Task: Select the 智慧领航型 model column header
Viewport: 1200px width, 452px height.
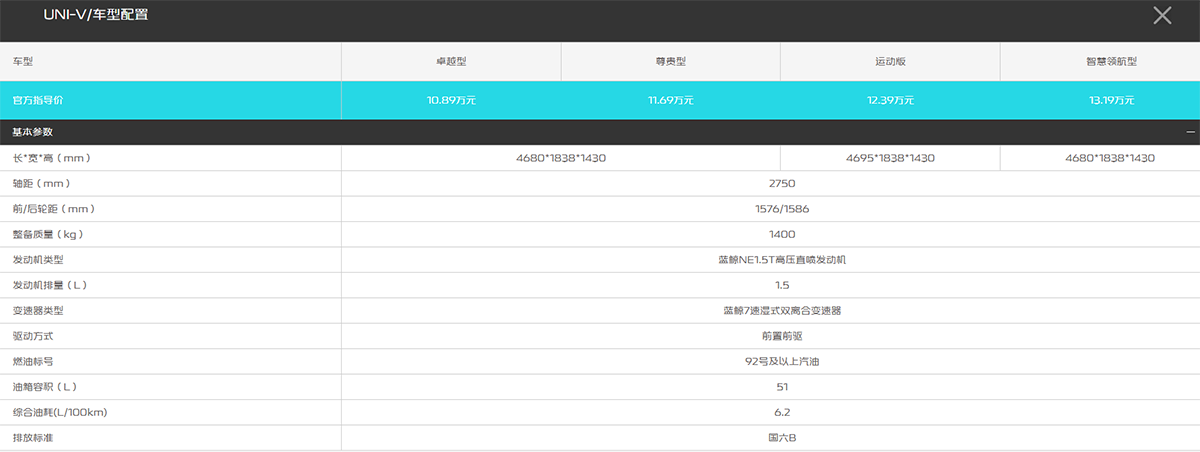Action: (1110, 61)
